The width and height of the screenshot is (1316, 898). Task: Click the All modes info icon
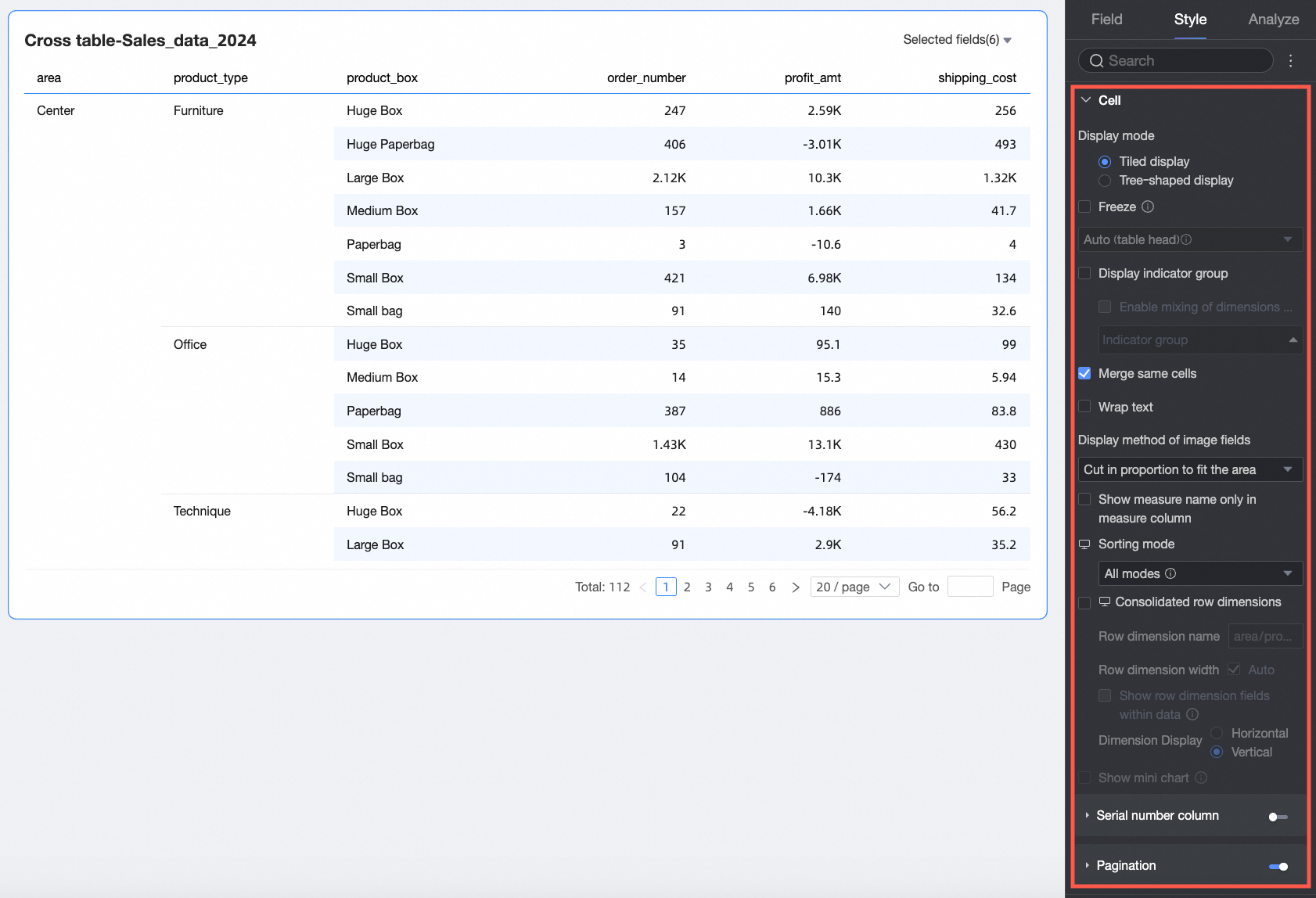[1170, 573]
